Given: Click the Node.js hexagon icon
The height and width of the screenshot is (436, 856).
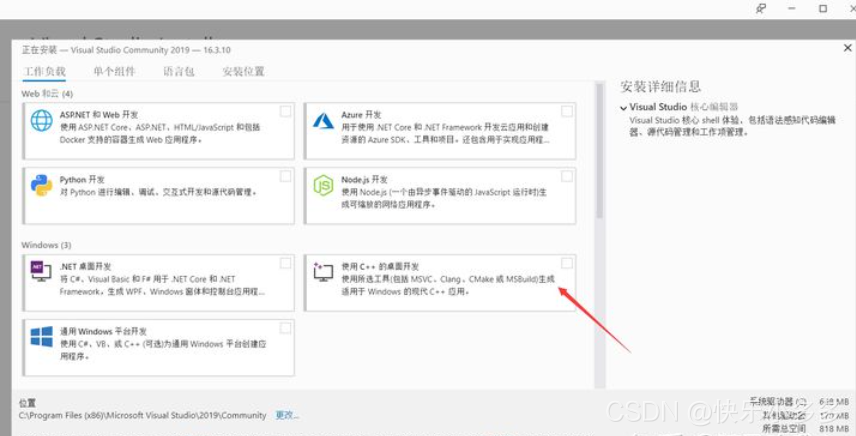Looking at the screenshot, I should [323, 186].
